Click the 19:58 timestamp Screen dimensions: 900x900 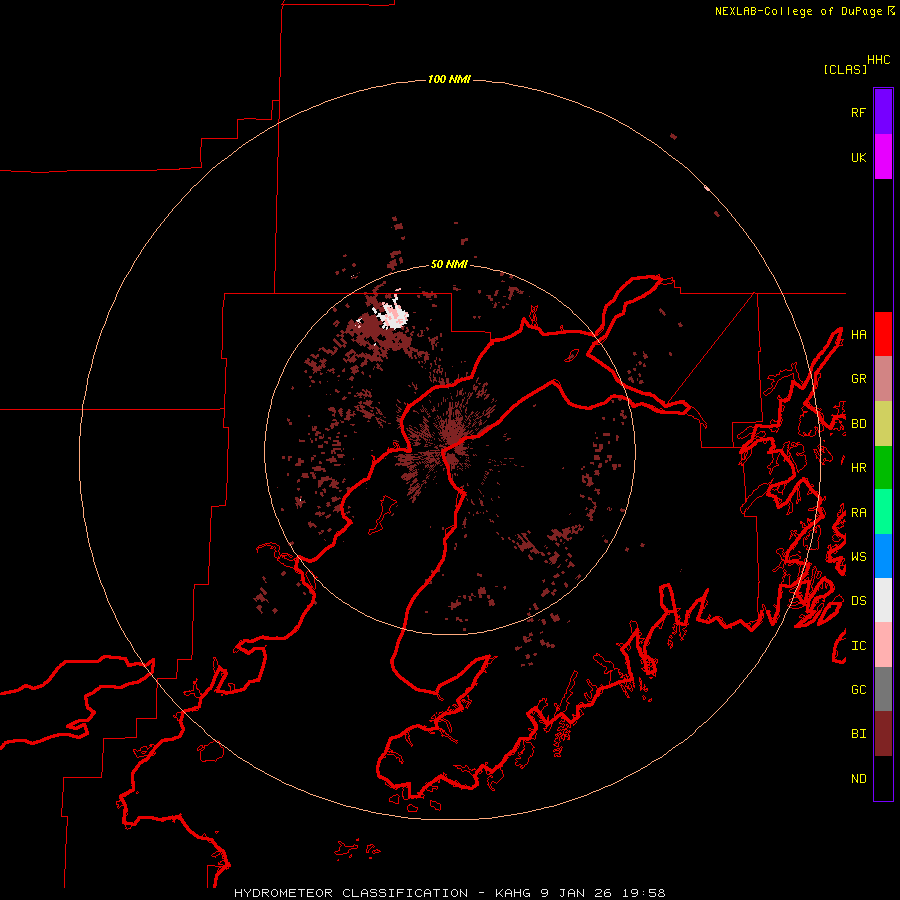643,893
